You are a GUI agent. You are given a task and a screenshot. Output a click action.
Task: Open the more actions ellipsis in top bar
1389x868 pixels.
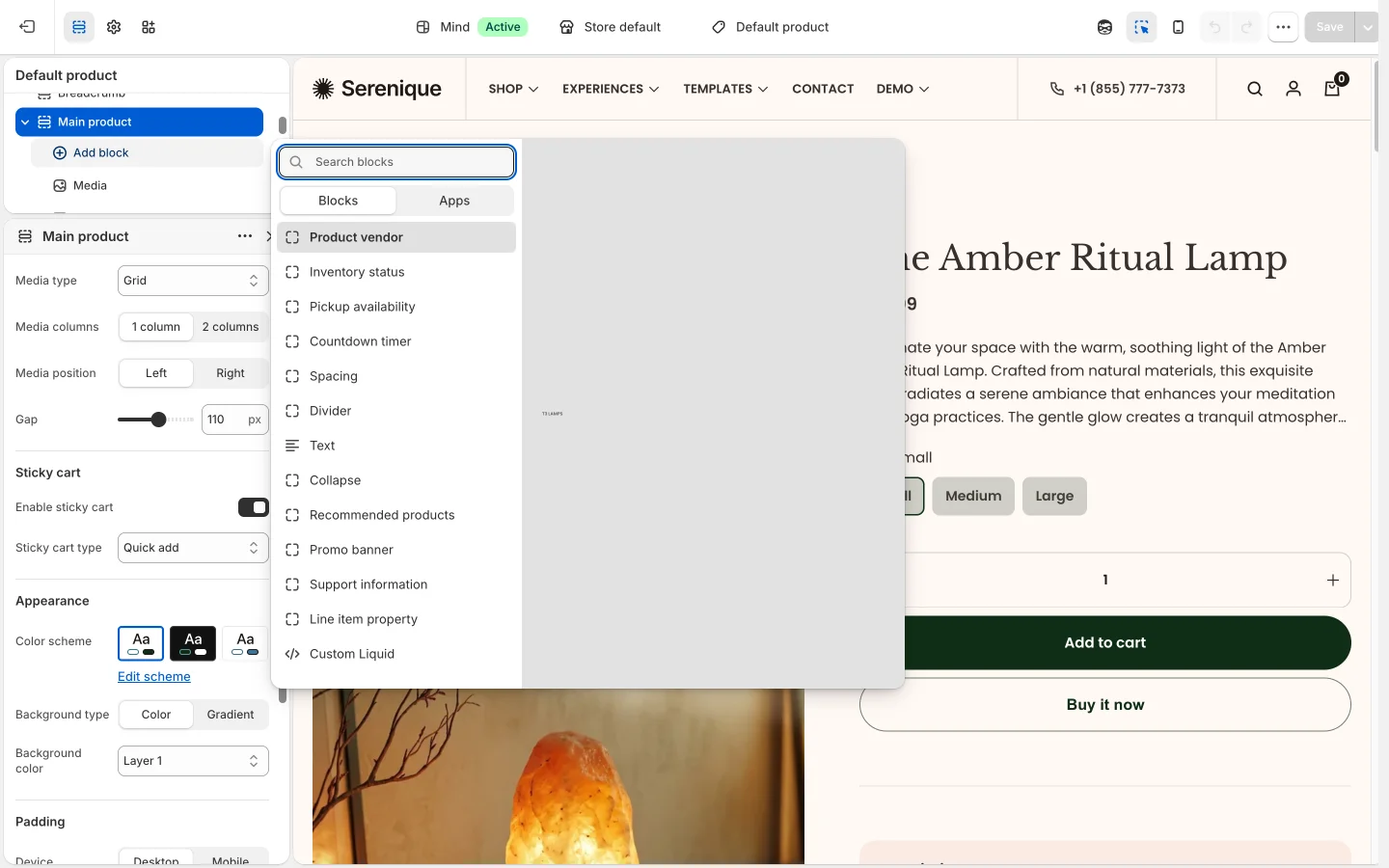pos(1283,27)
